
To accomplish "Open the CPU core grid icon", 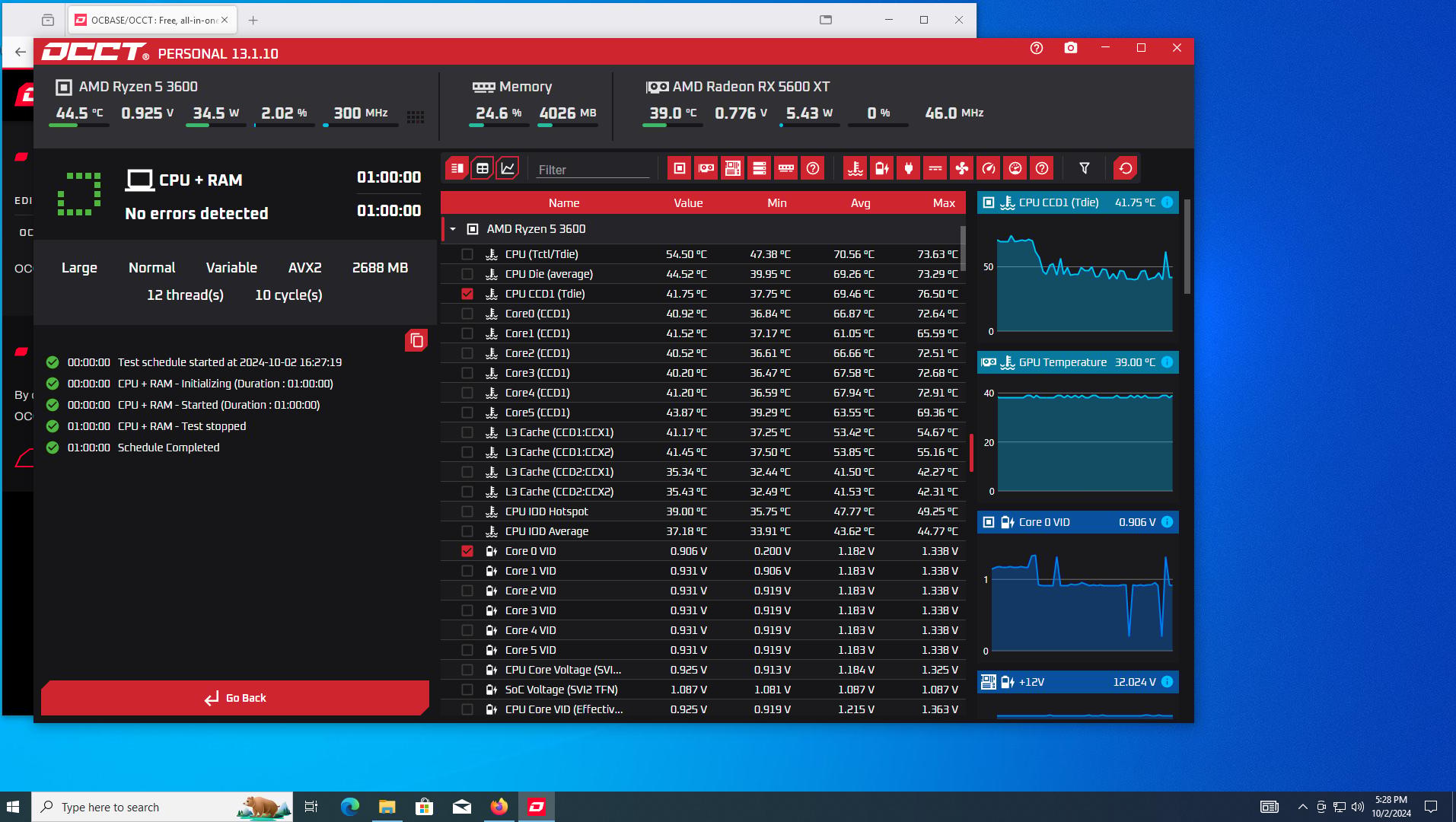I will (416, 116).
